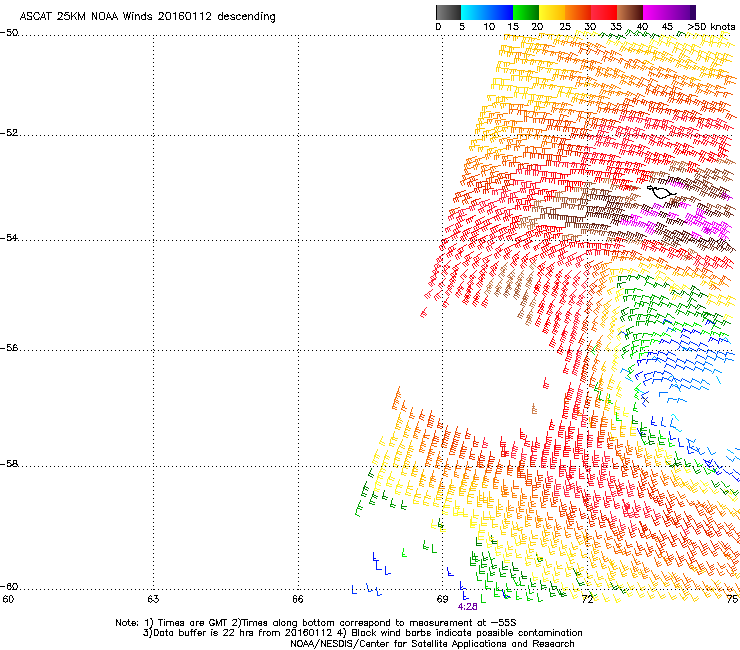Screen dimensions: 740x650
Task: Click the '-60' latitude axis label
Action: click(x=9, y=587)
